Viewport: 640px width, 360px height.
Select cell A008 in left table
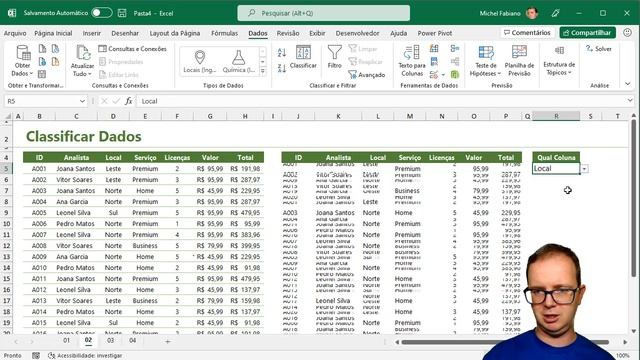[x=39, y=246]
